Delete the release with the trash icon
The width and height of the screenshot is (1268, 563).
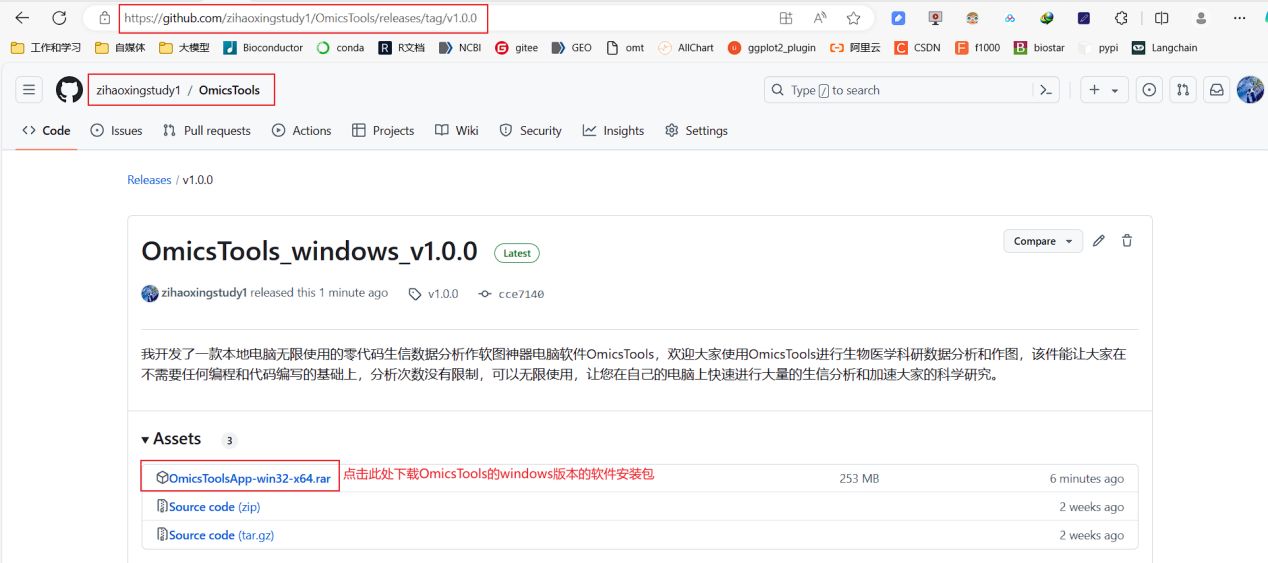[1127, 241]
